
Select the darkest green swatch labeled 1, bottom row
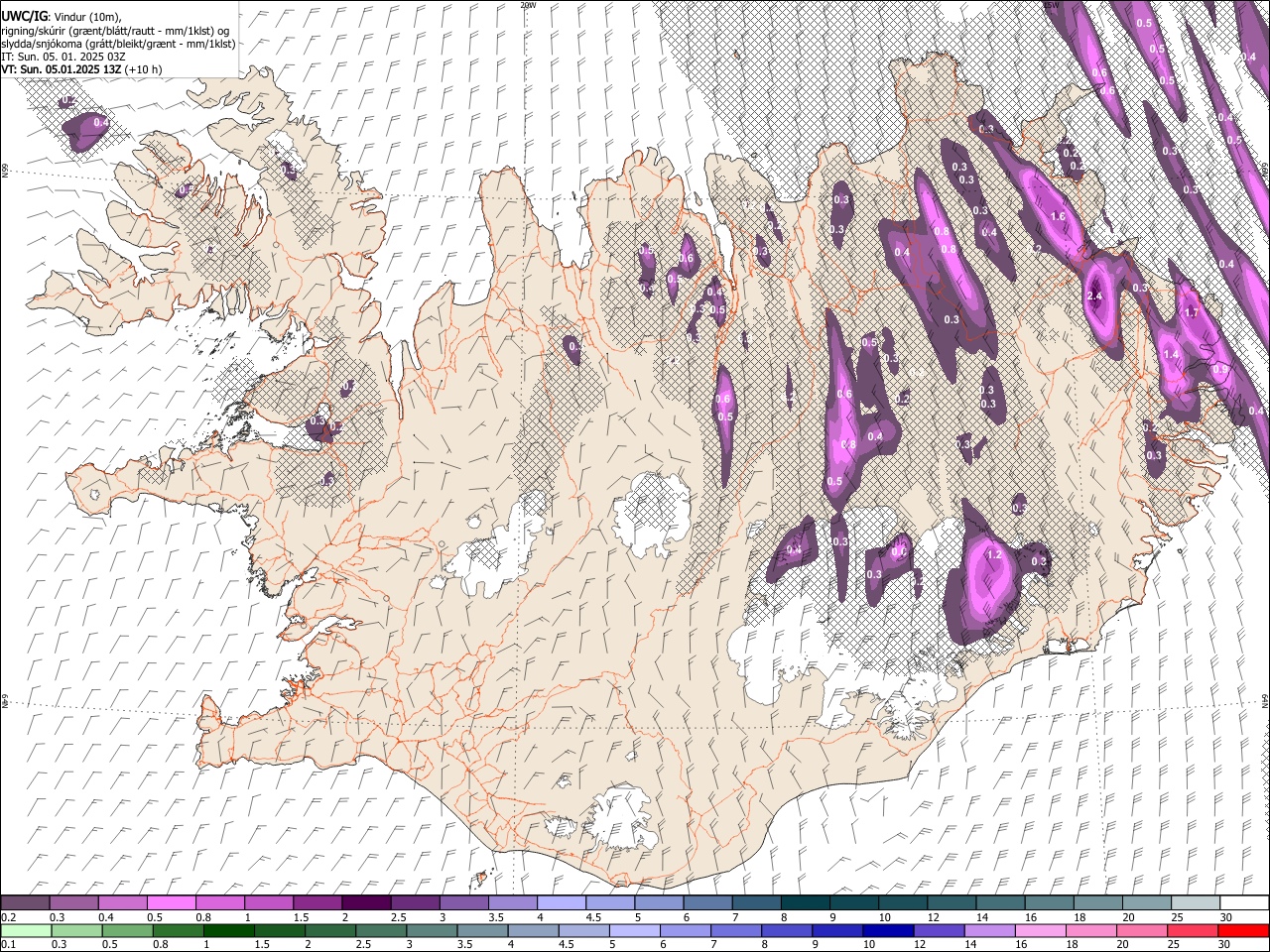click(x=228, y=930)
